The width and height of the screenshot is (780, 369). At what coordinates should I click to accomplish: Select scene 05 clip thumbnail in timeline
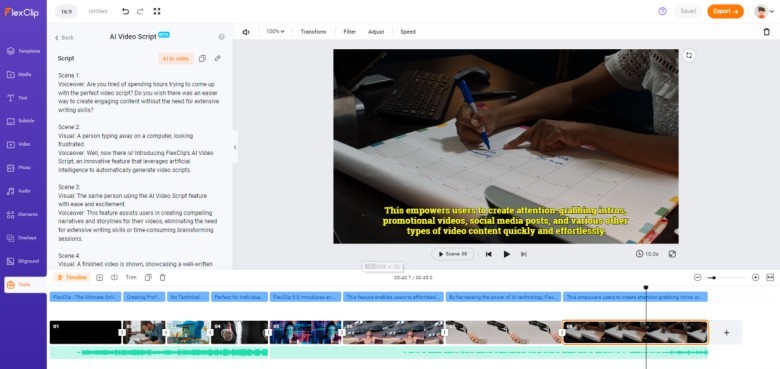click(x=305, y=332)
